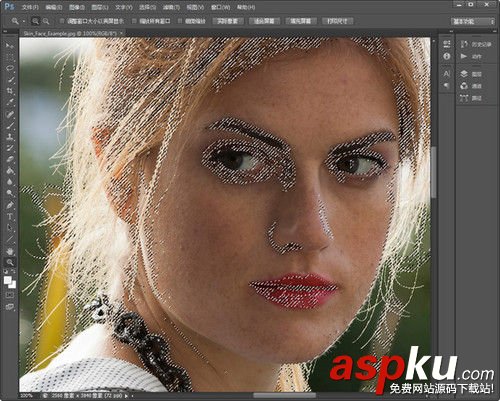500x401 pixels.
Task: Open the 选择(S) menu
Action: point(147,7)
